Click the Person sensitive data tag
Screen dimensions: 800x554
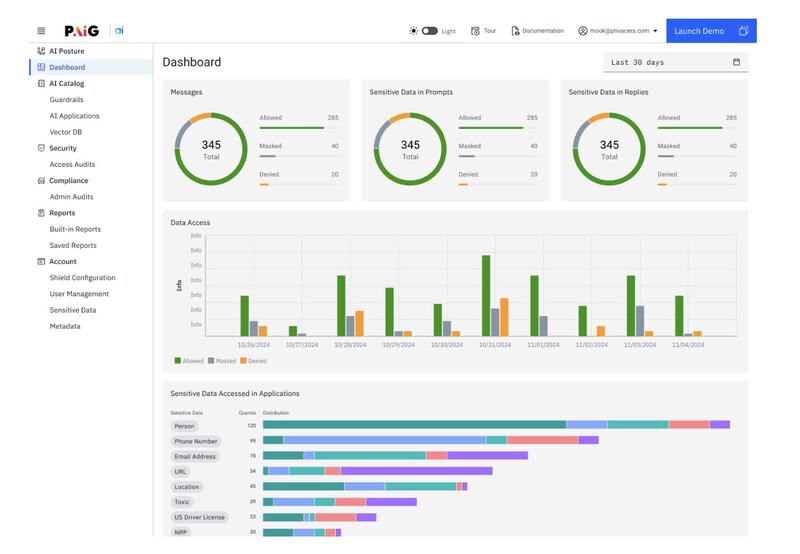point(184,426)
